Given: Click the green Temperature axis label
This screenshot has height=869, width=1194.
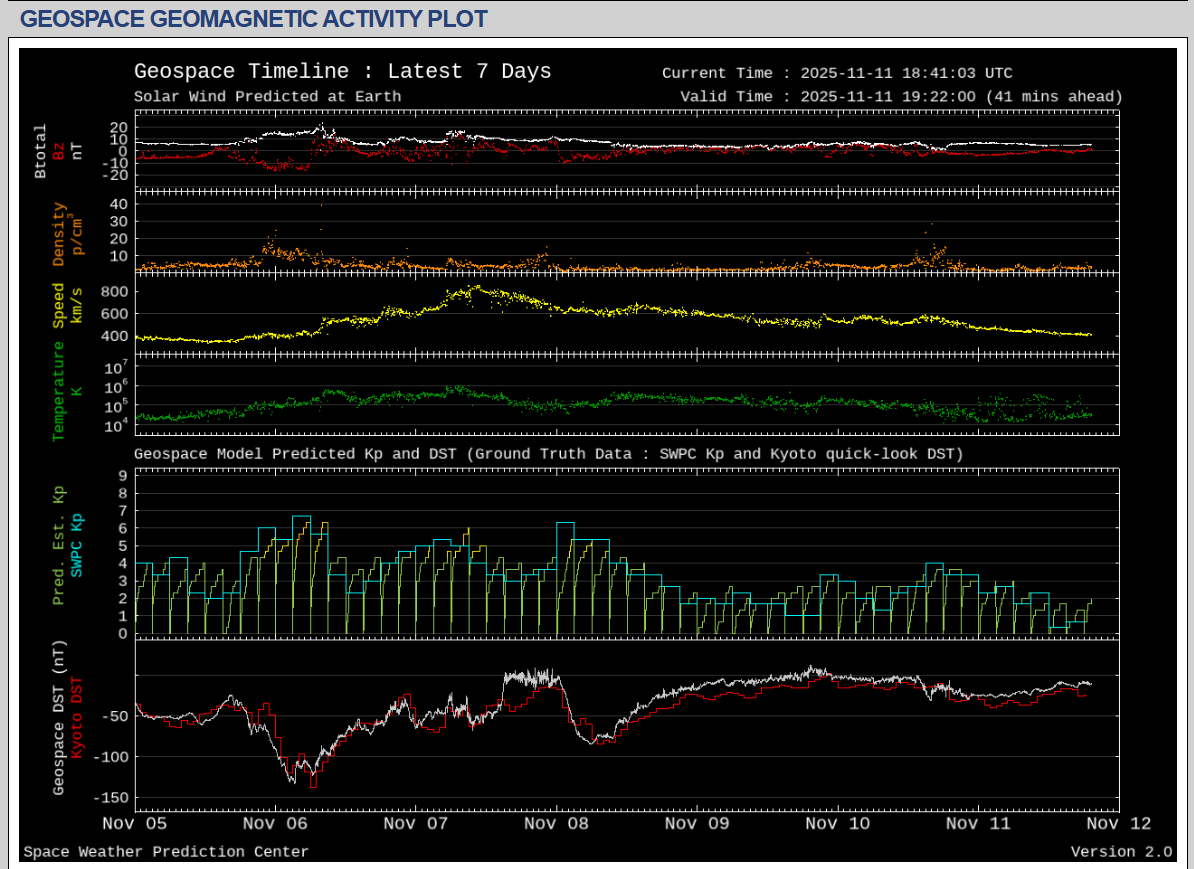Looking at the screenshot, I should (x=59, y=391).
